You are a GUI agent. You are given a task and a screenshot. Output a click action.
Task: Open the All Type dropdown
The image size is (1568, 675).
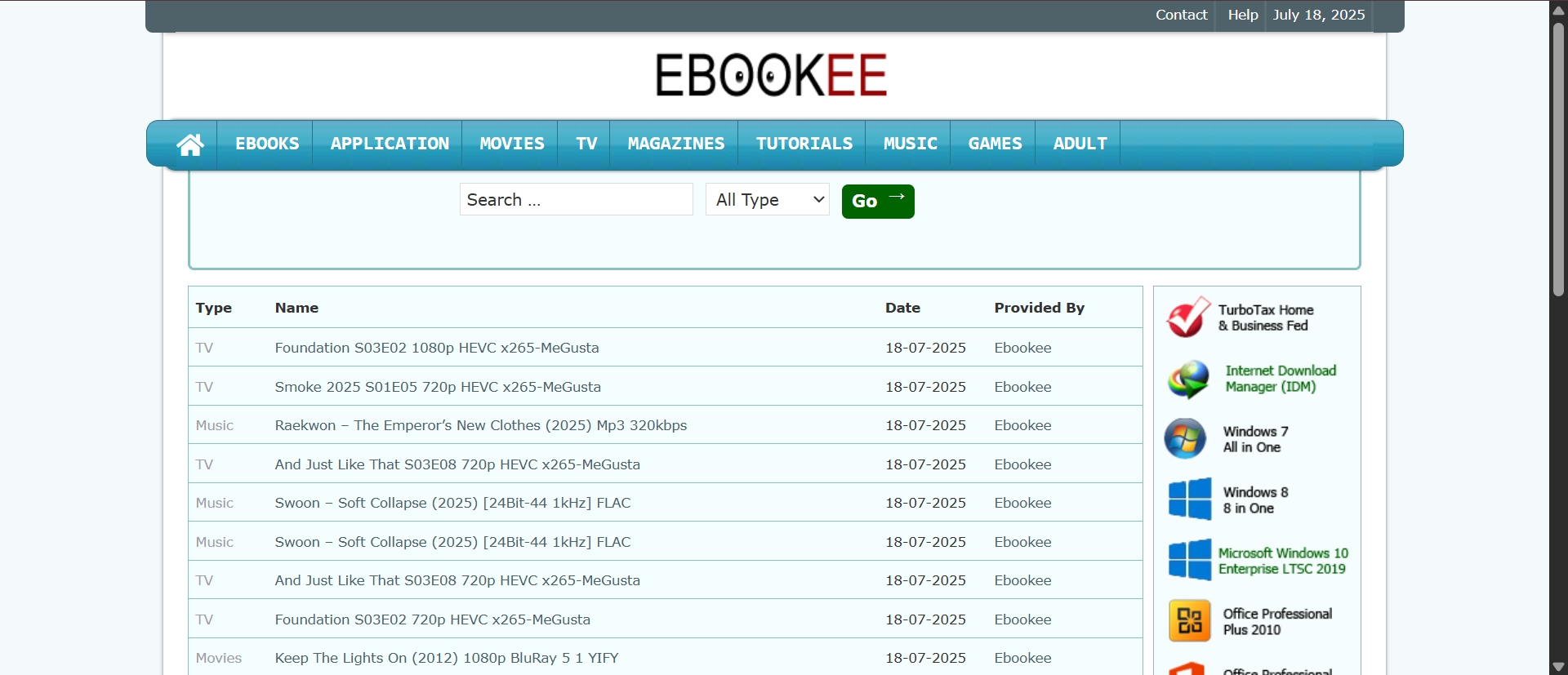coord(768,200)
